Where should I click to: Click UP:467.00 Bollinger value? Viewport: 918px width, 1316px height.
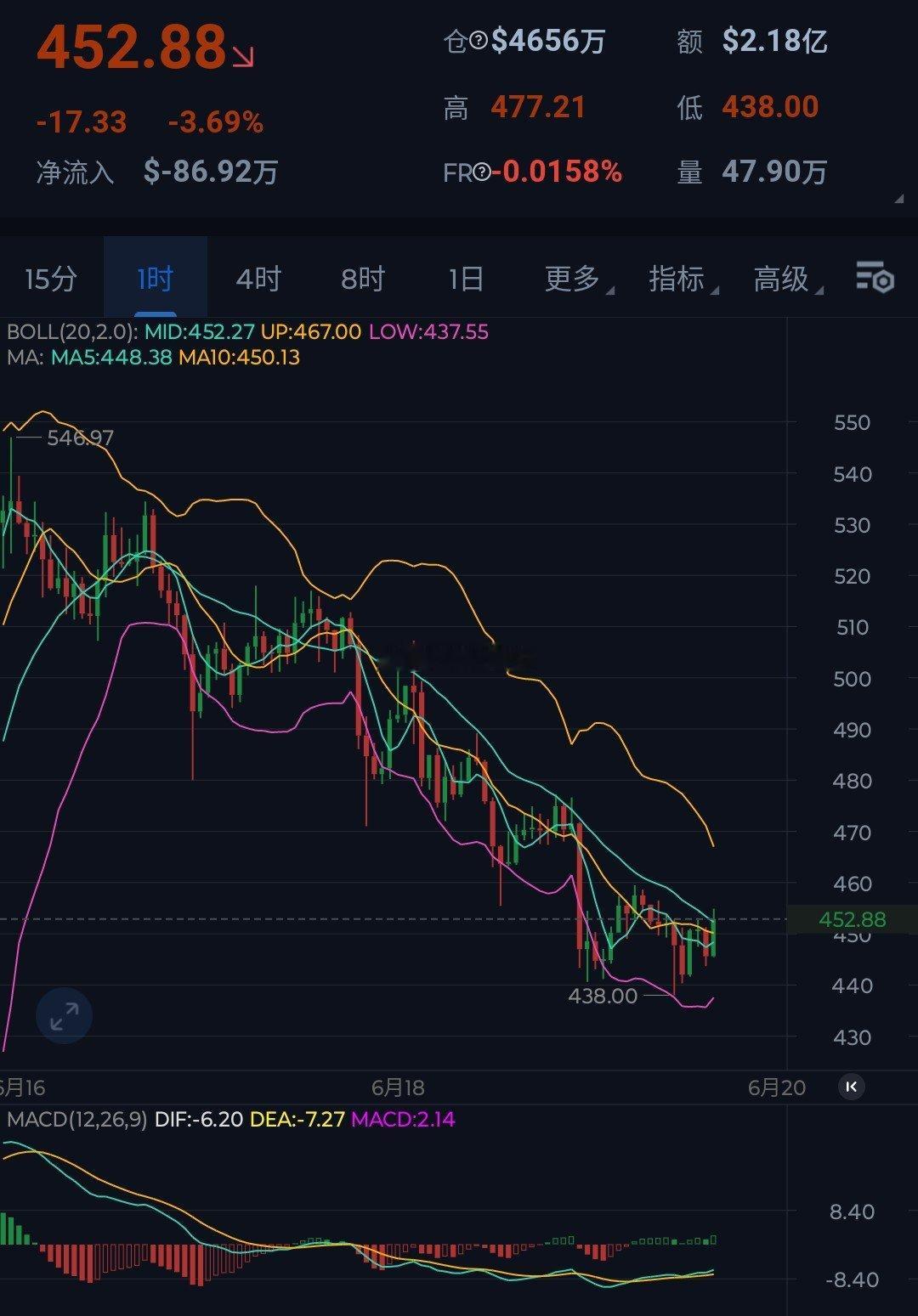(x=310, y=331)
